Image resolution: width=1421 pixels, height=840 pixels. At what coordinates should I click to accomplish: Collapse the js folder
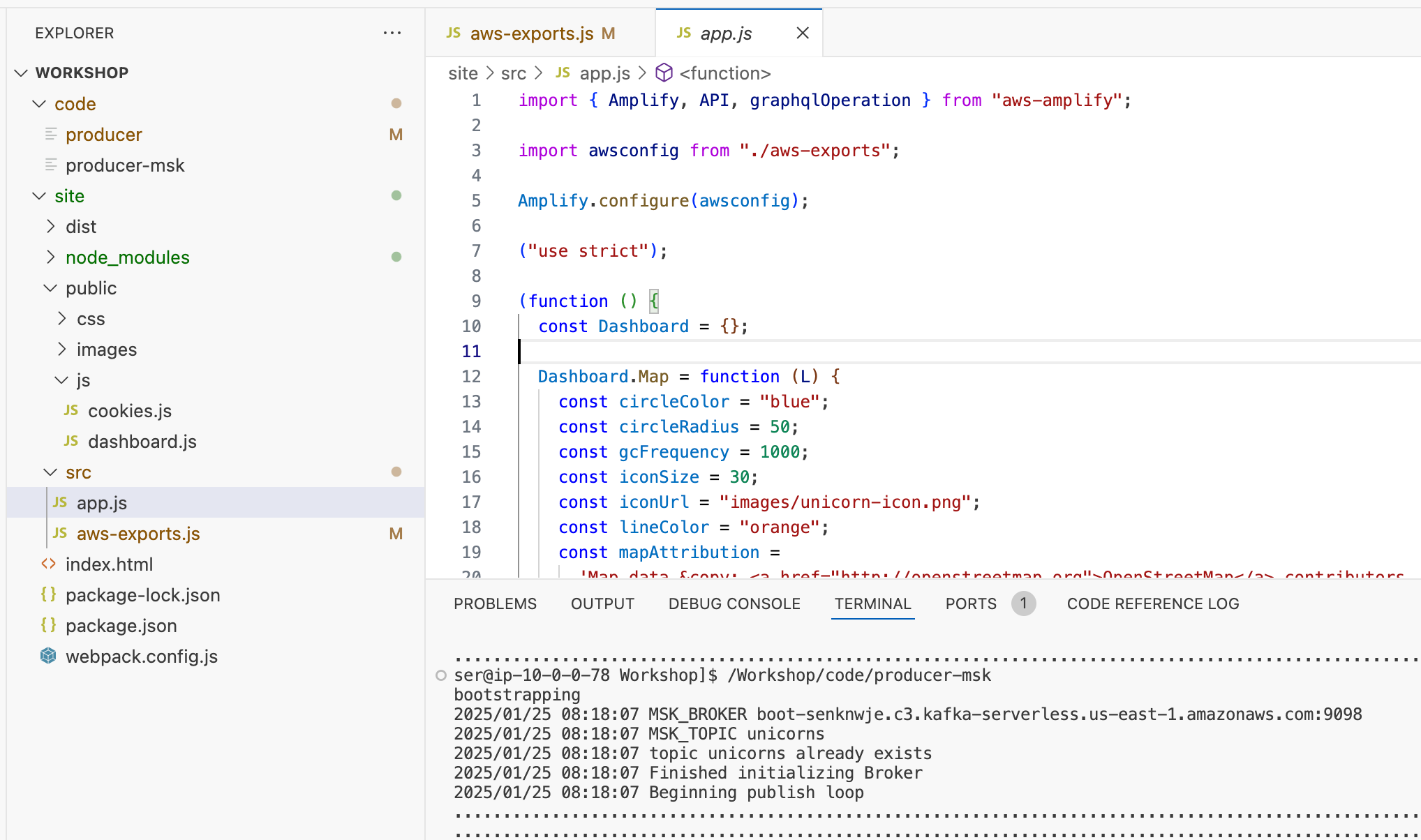tap(61, 380)
